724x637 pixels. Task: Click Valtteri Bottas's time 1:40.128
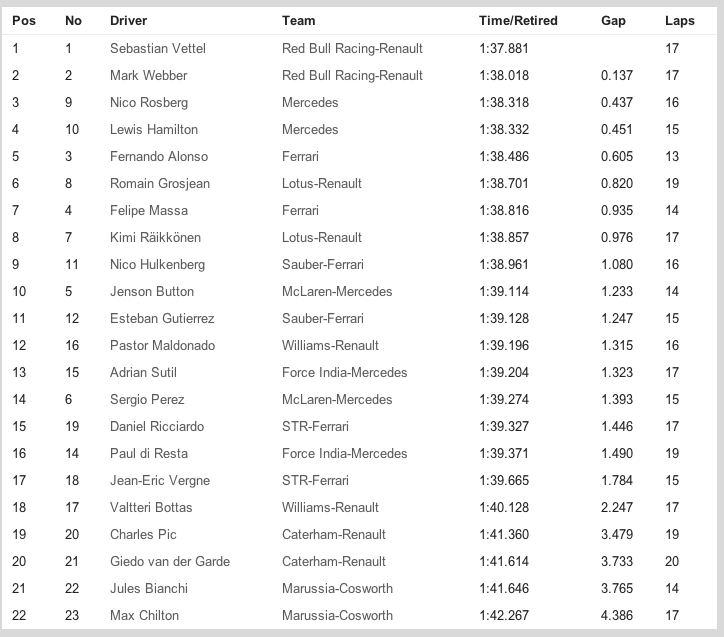click(x=504, y=507)
